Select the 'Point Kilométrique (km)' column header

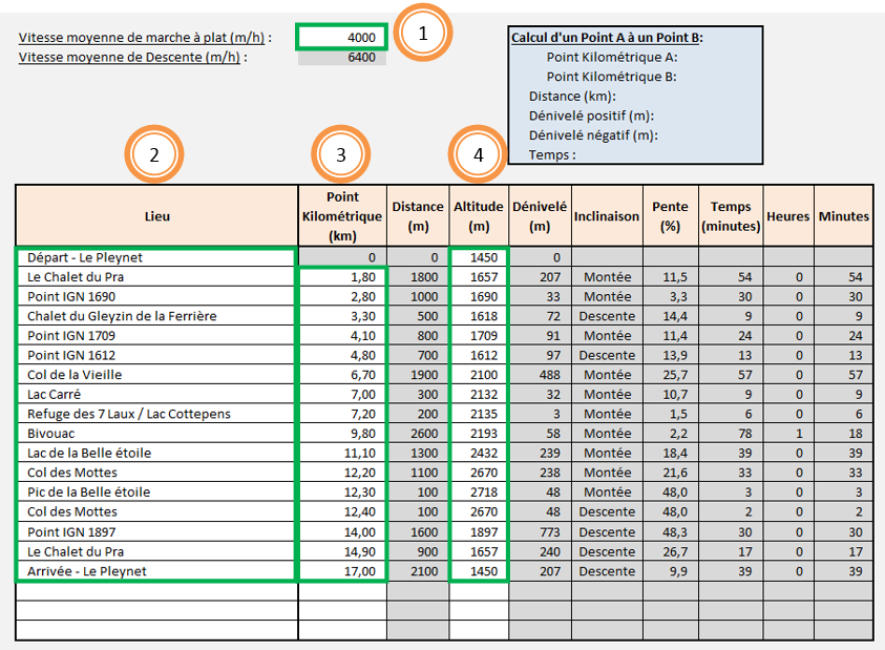(342, 216)
